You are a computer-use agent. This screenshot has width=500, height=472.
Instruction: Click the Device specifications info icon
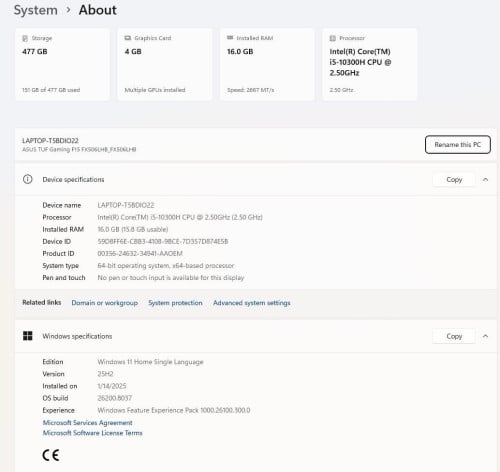(x=28, y=179)
